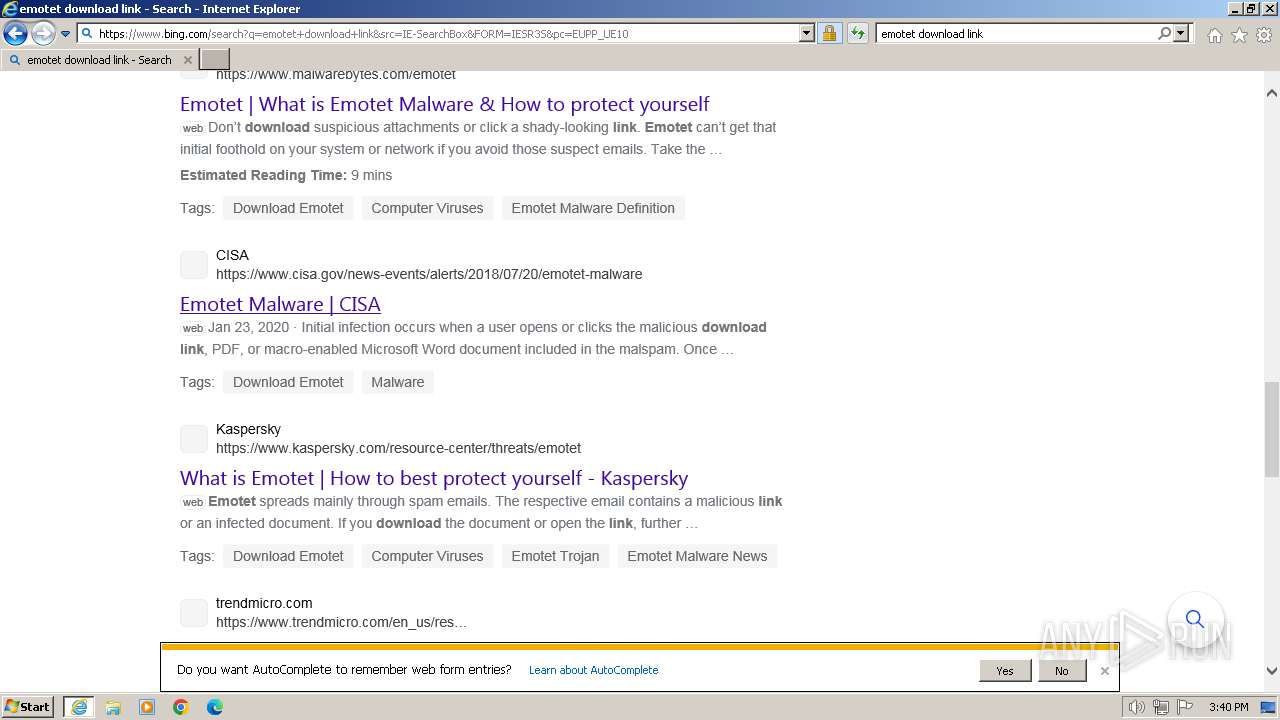Click 'Download Emotet' tag under CISA result

pos(288,382)
